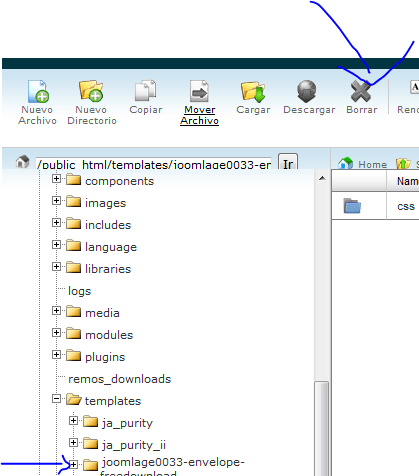The image size is (419, 476).
Task: Click the Nuevo Archivo icon
Action: (x=38, y=91)
